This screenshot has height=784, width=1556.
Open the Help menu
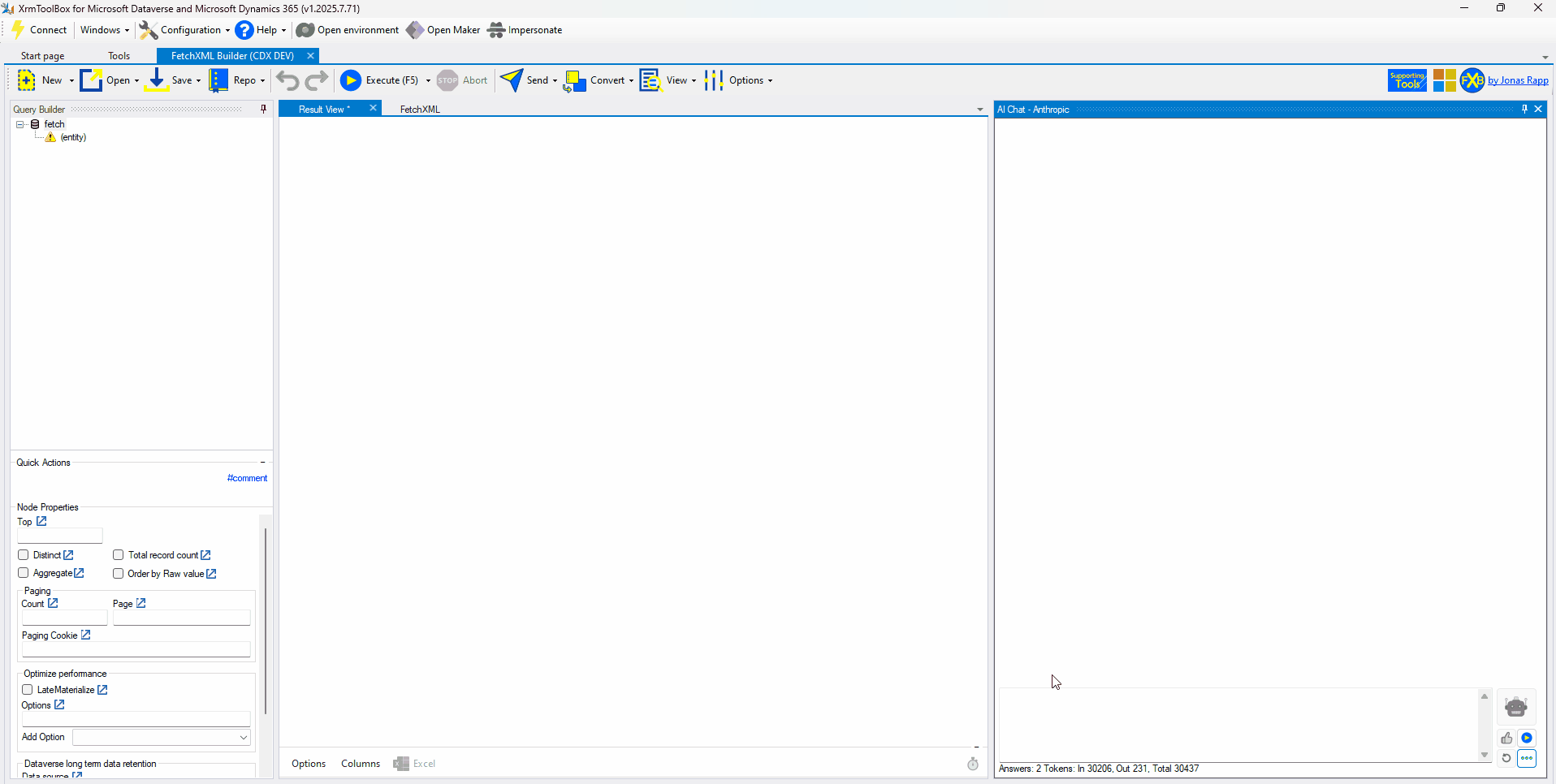click(x=261, y=30)
